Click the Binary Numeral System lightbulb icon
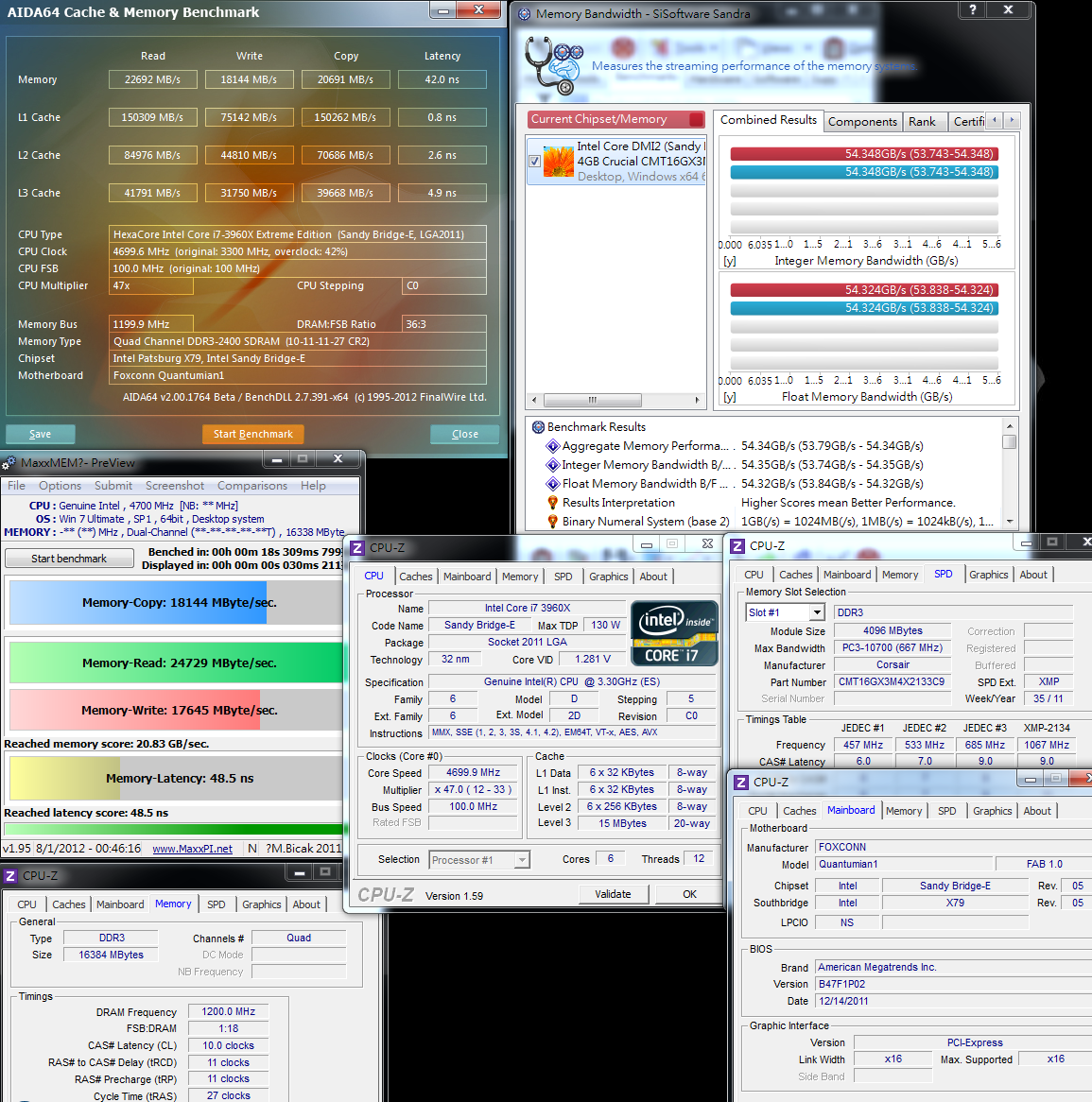Viewport: 1092px width, 1102px height. tap(553, 523)
